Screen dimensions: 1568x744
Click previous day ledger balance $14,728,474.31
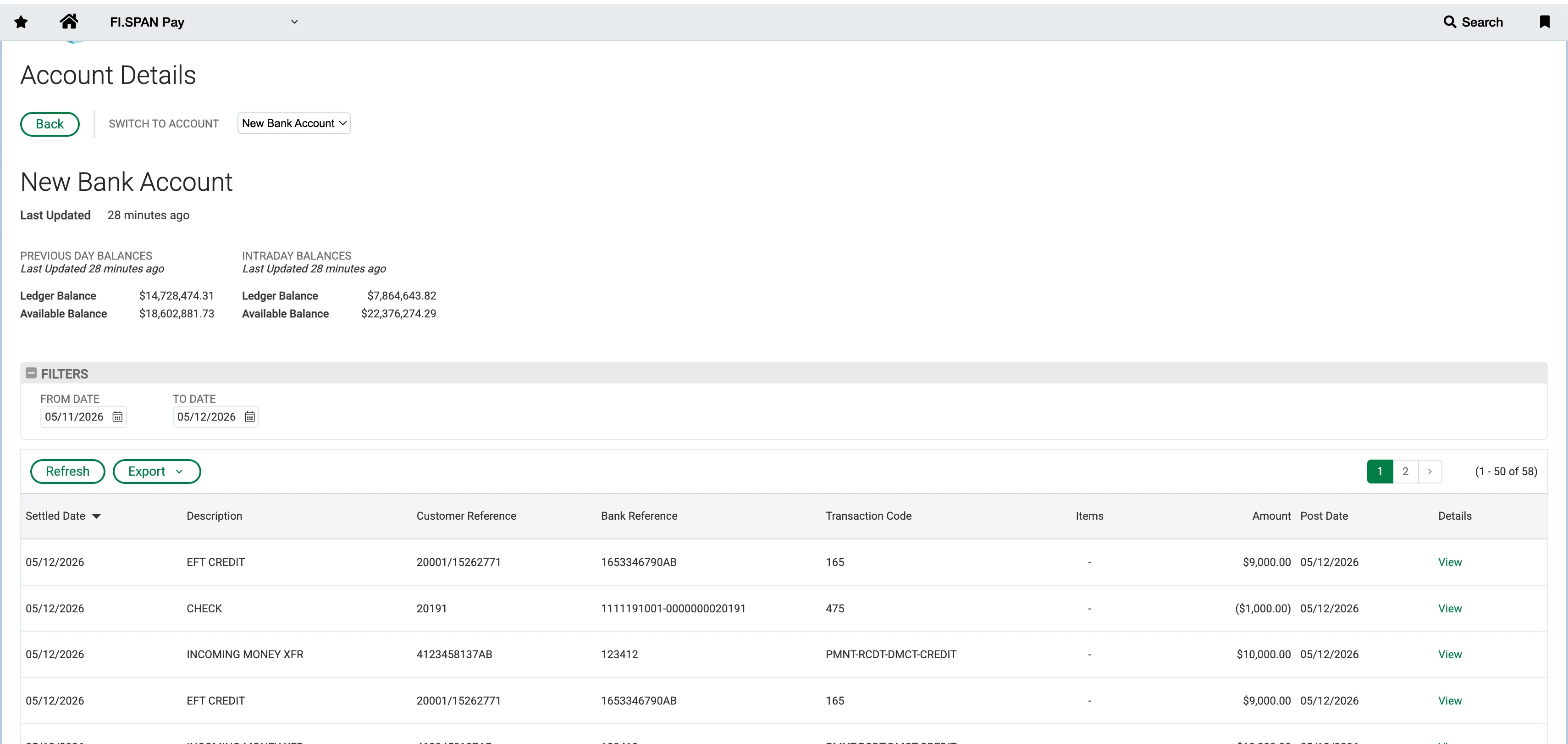177,296
